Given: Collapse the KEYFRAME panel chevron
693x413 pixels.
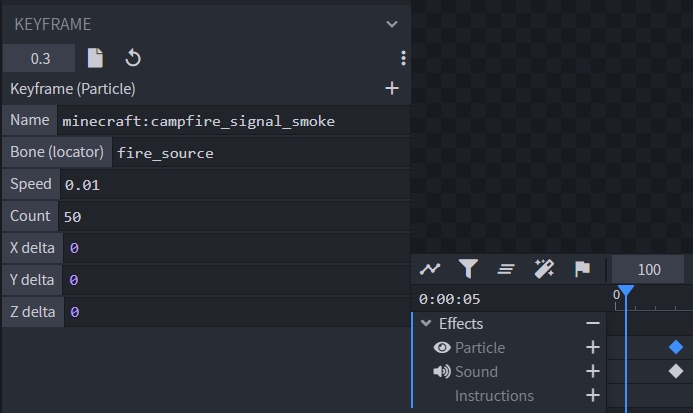Looking at the screenshot, I should coord(392,24).
